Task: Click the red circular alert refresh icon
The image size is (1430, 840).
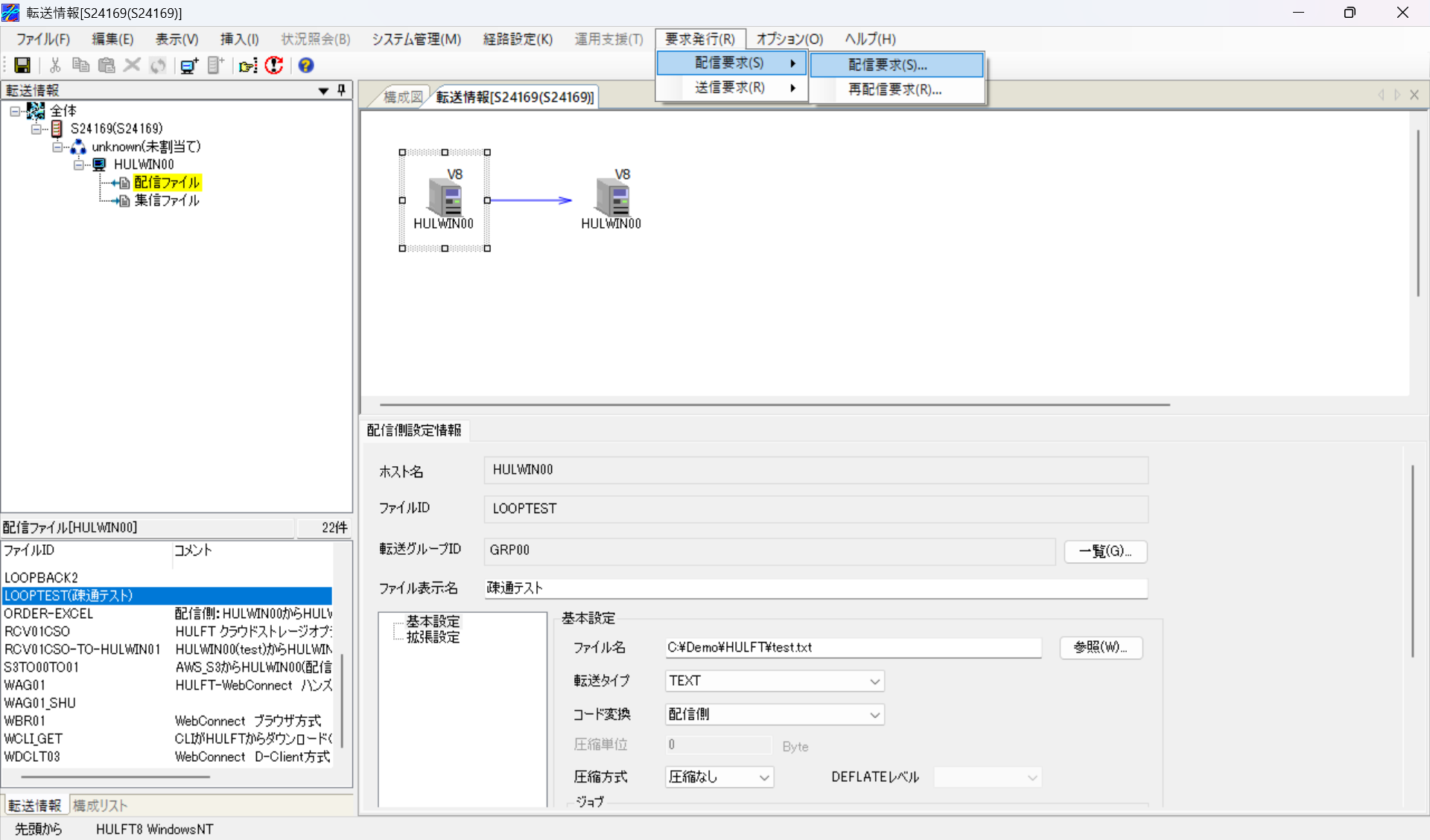Action: pos(274,66)
